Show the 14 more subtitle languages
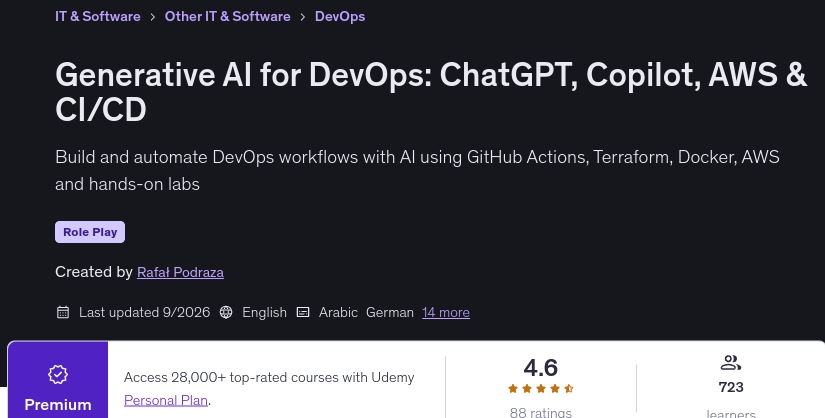This screenshot has width=825, height=418. (x=446, y=312)
